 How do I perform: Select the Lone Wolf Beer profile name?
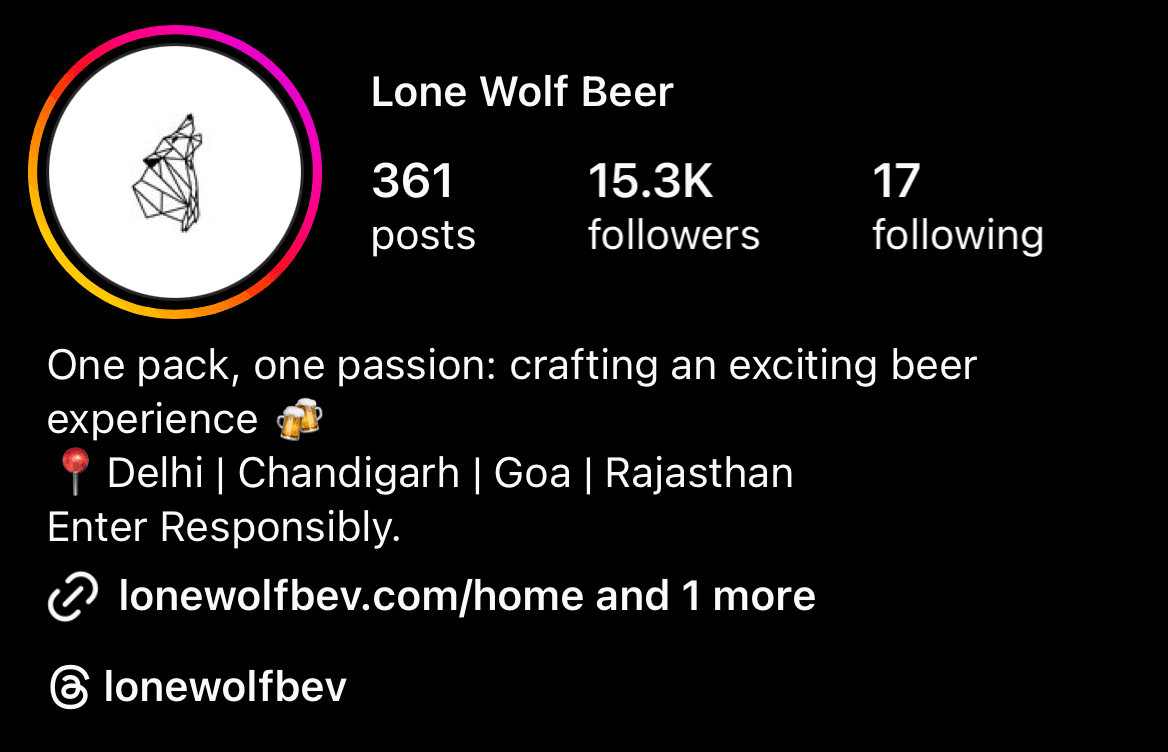(522, 92)
